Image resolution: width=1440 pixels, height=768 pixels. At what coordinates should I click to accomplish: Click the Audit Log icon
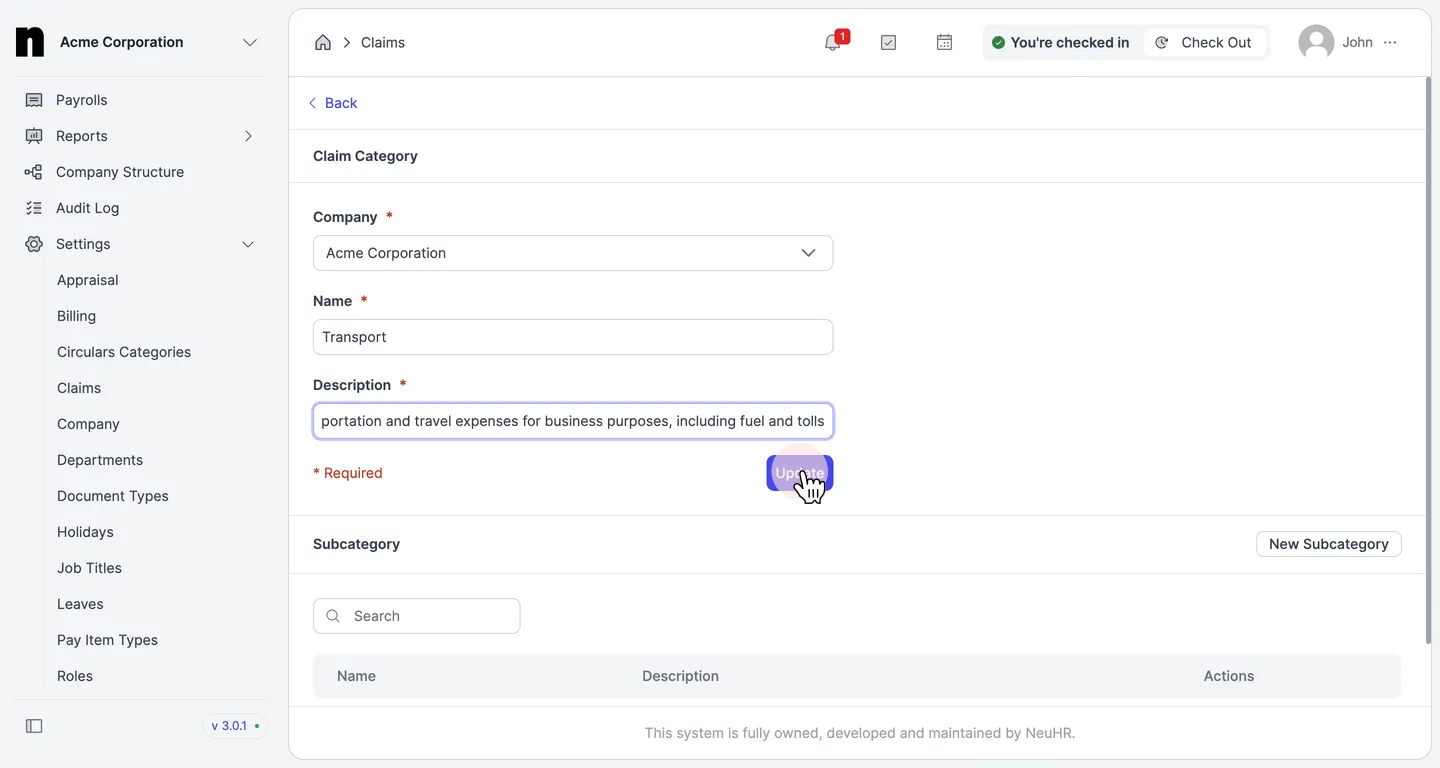point(34,208)
